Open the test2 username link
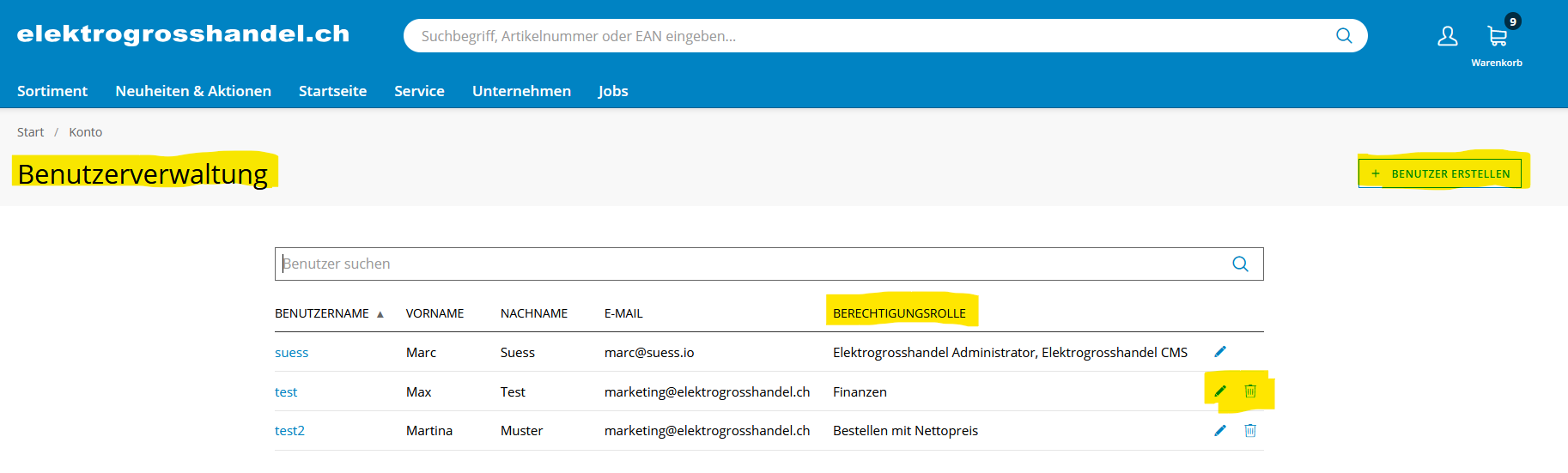The image size is (1568, 473). point(289,431)
